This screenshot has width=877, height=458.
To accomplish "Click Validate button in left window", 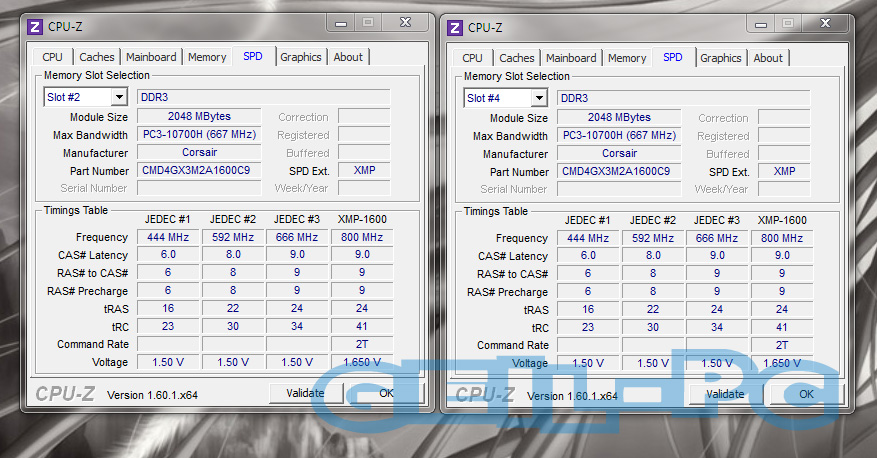I will point(305,393).
